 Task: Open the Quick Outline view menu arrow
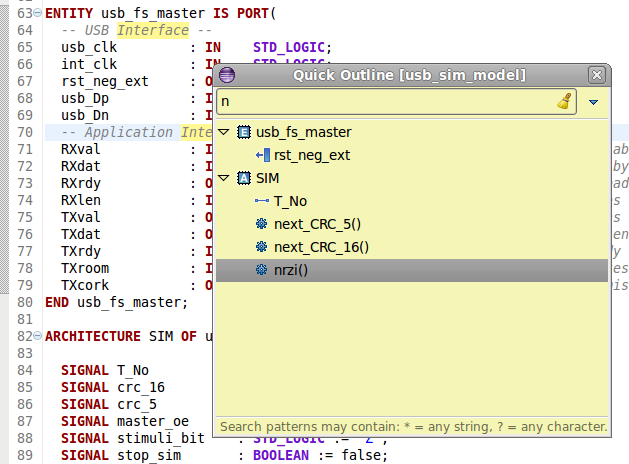click(x=594, y=101)
